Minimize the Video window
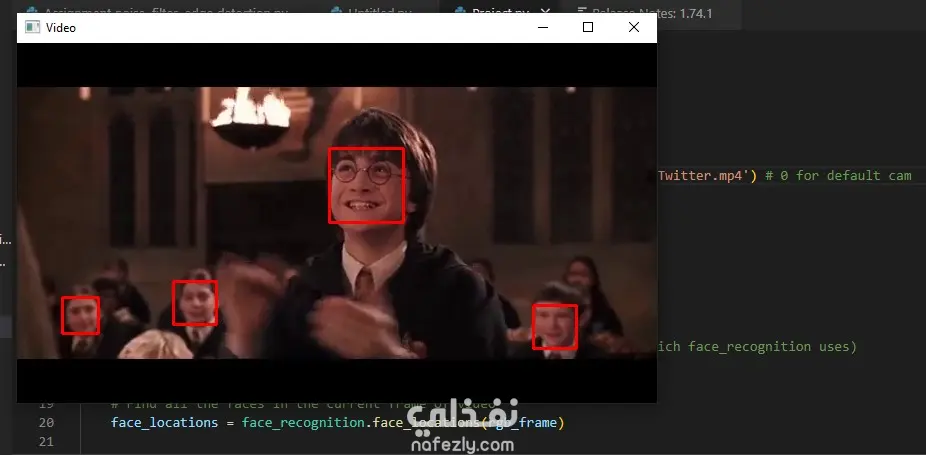Viewport: 926px width, 455px height. click(x=543, y=27)
